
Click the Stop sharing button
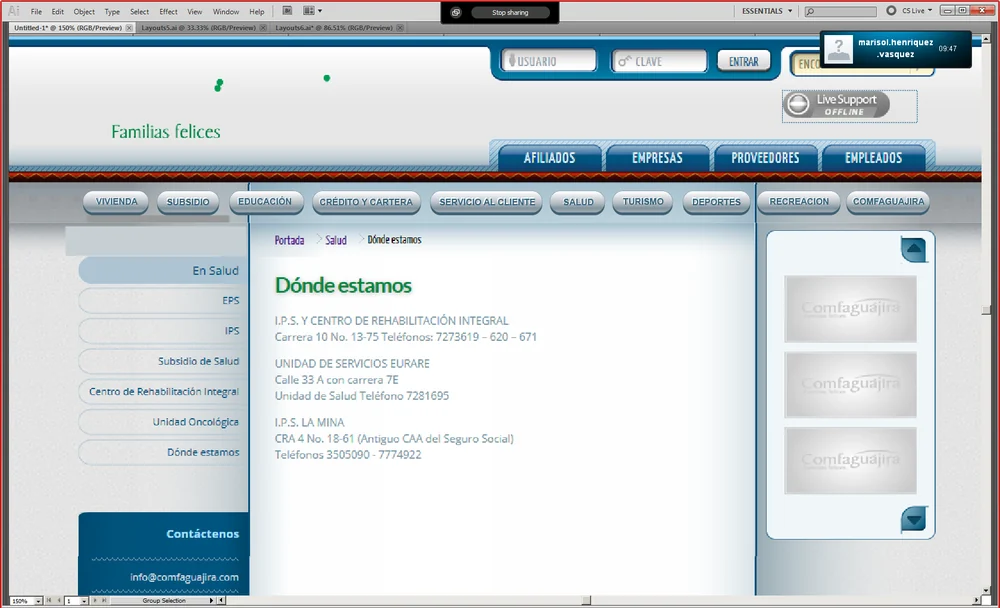coord(510,12)
